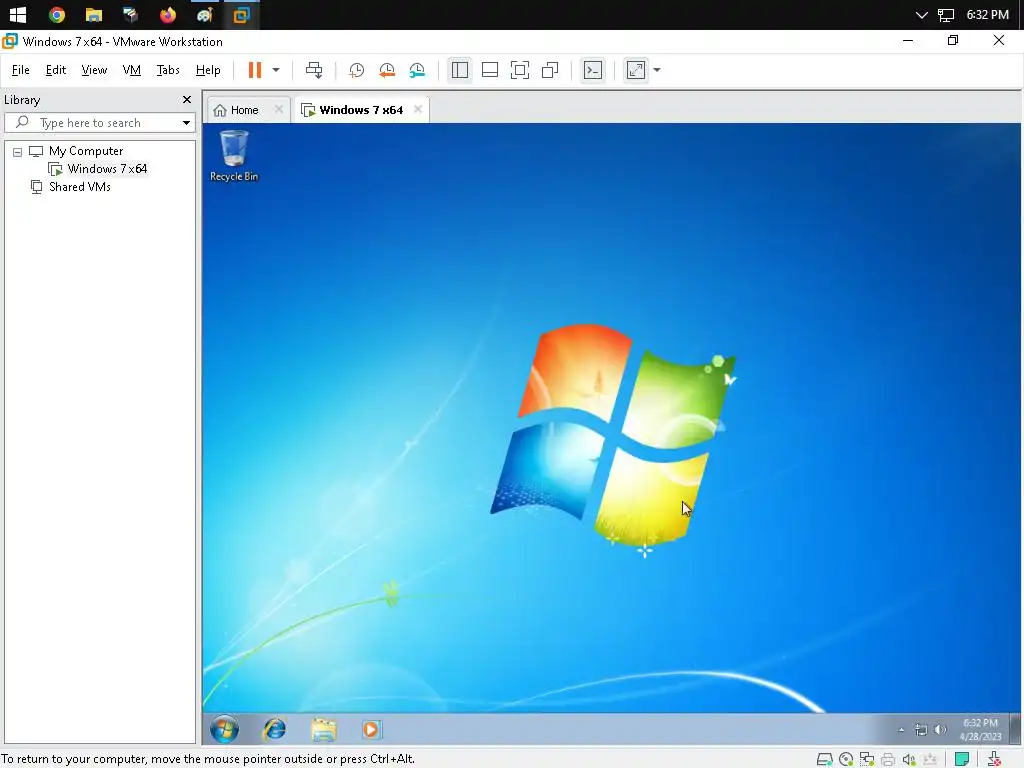
Task: Open the View menu
Action: pos(94,70)
